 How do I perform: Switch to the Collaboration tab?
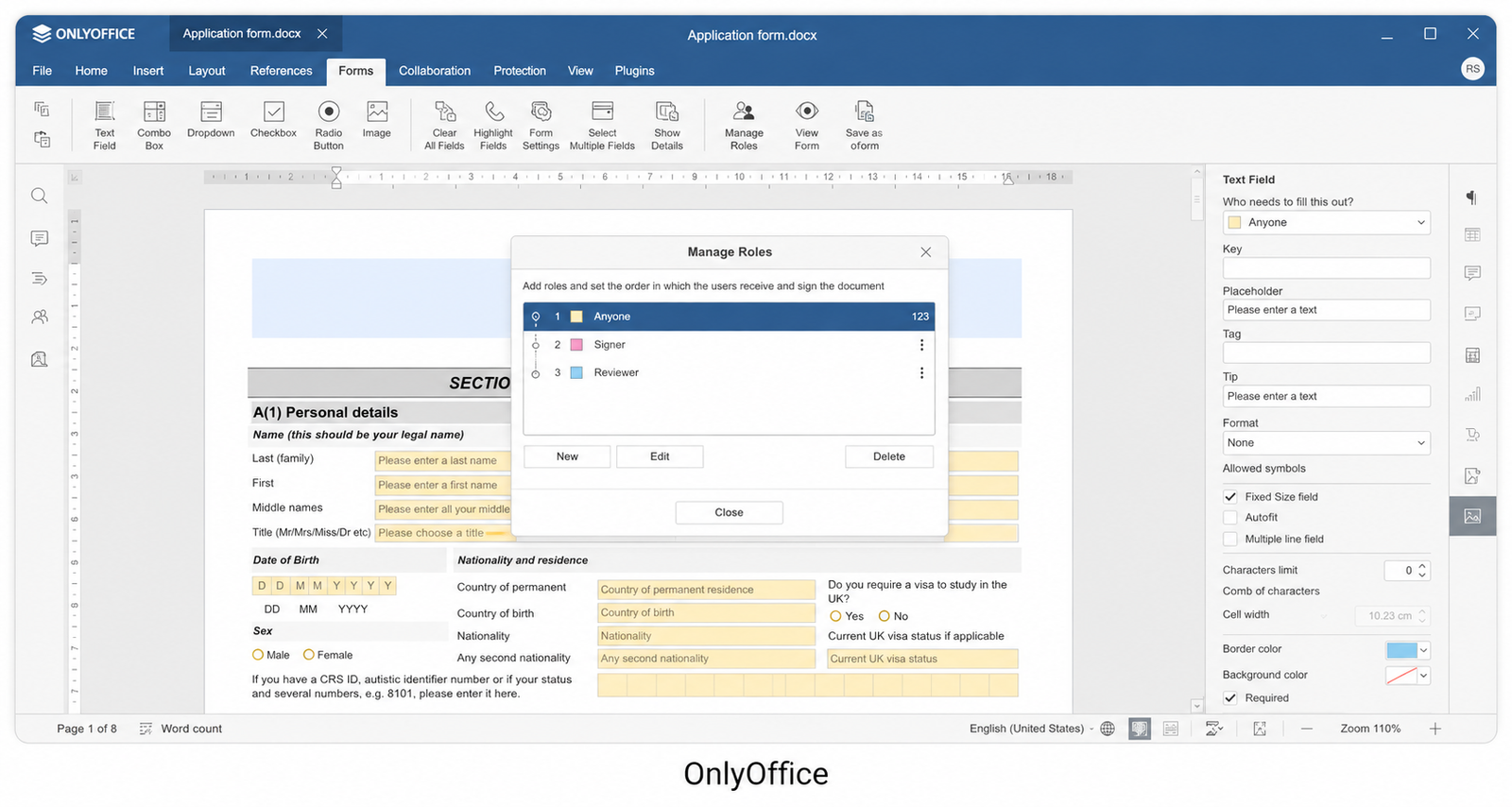[x=435, y=70]
